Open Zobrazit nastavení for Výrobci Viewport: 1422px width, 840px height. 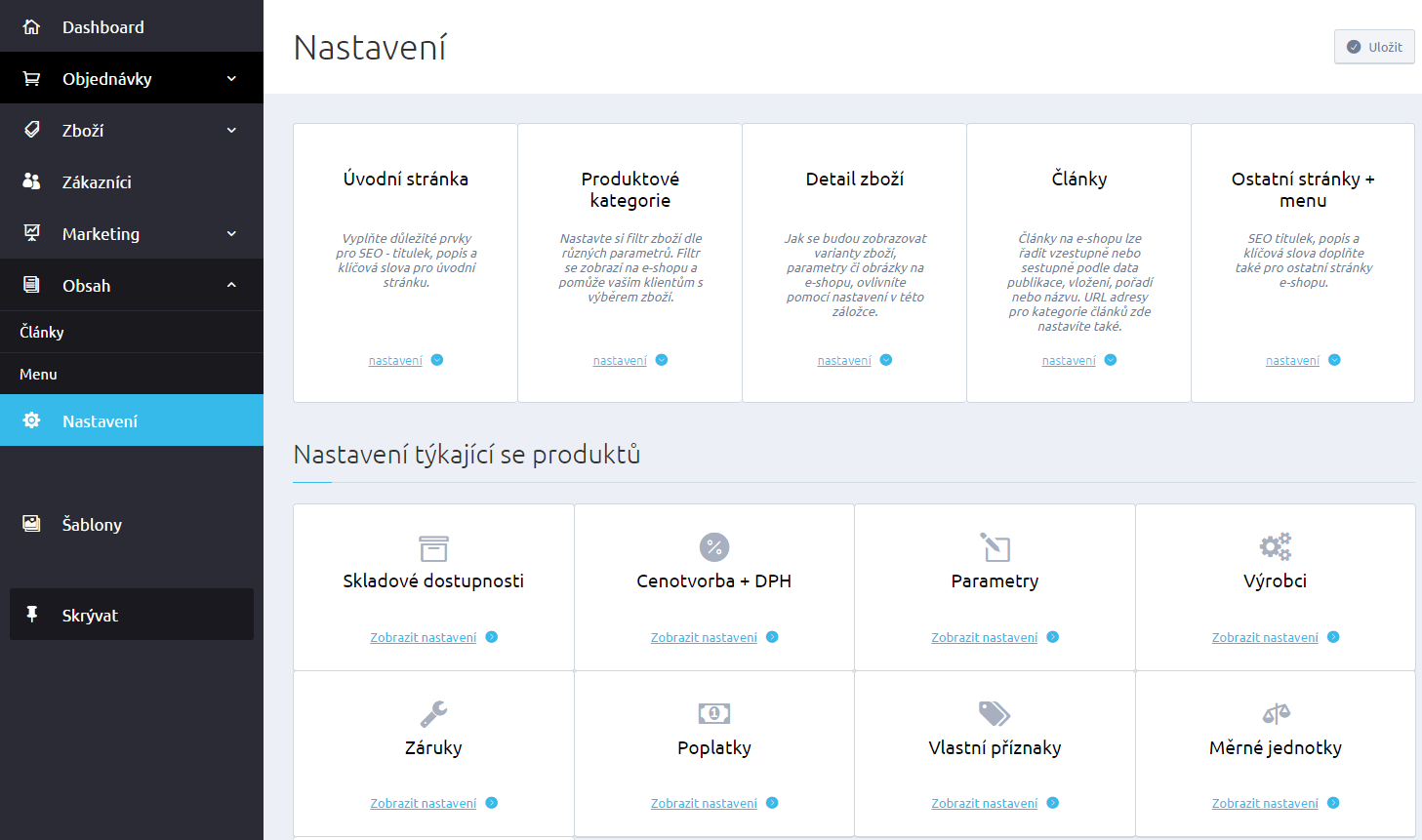(x=1265, y=638)
